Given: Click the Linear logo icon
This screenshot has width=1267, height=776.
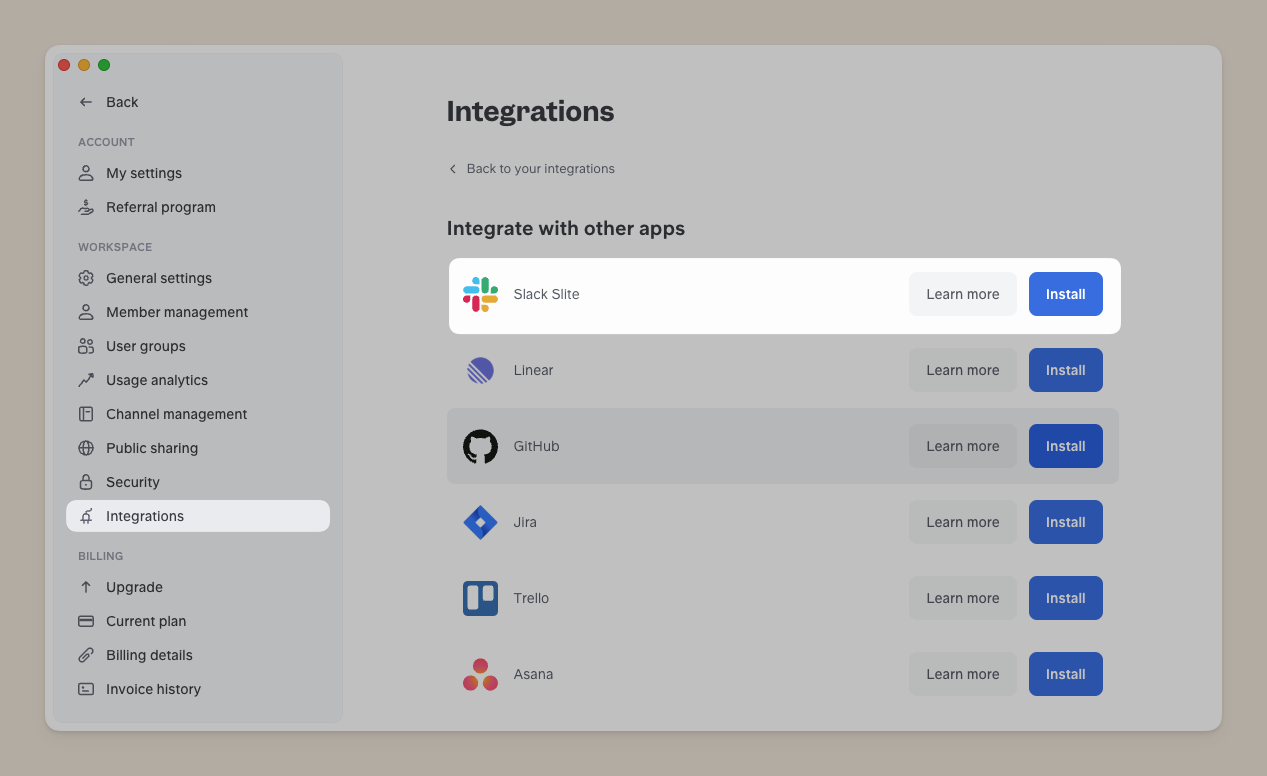Looking at the screenshot, I should click(480, 370).
